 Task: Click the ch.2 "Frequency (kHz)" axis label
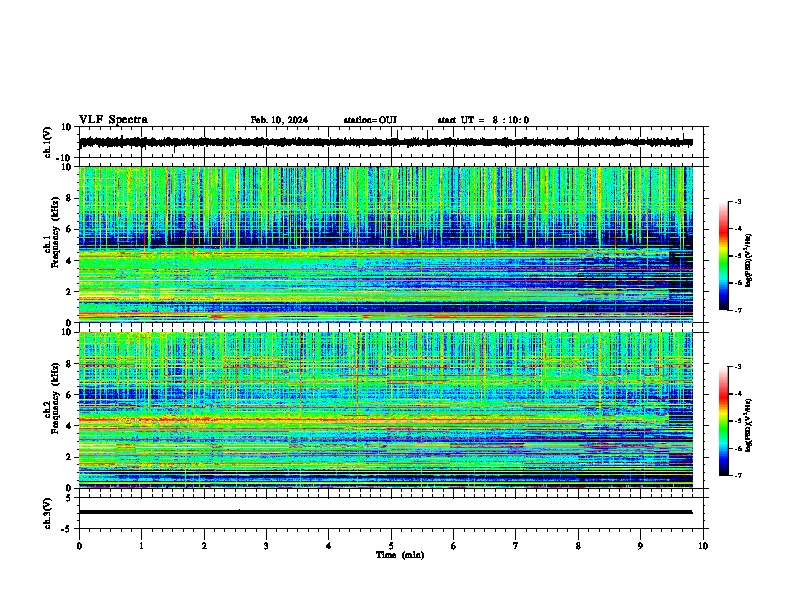pos(55,398)
